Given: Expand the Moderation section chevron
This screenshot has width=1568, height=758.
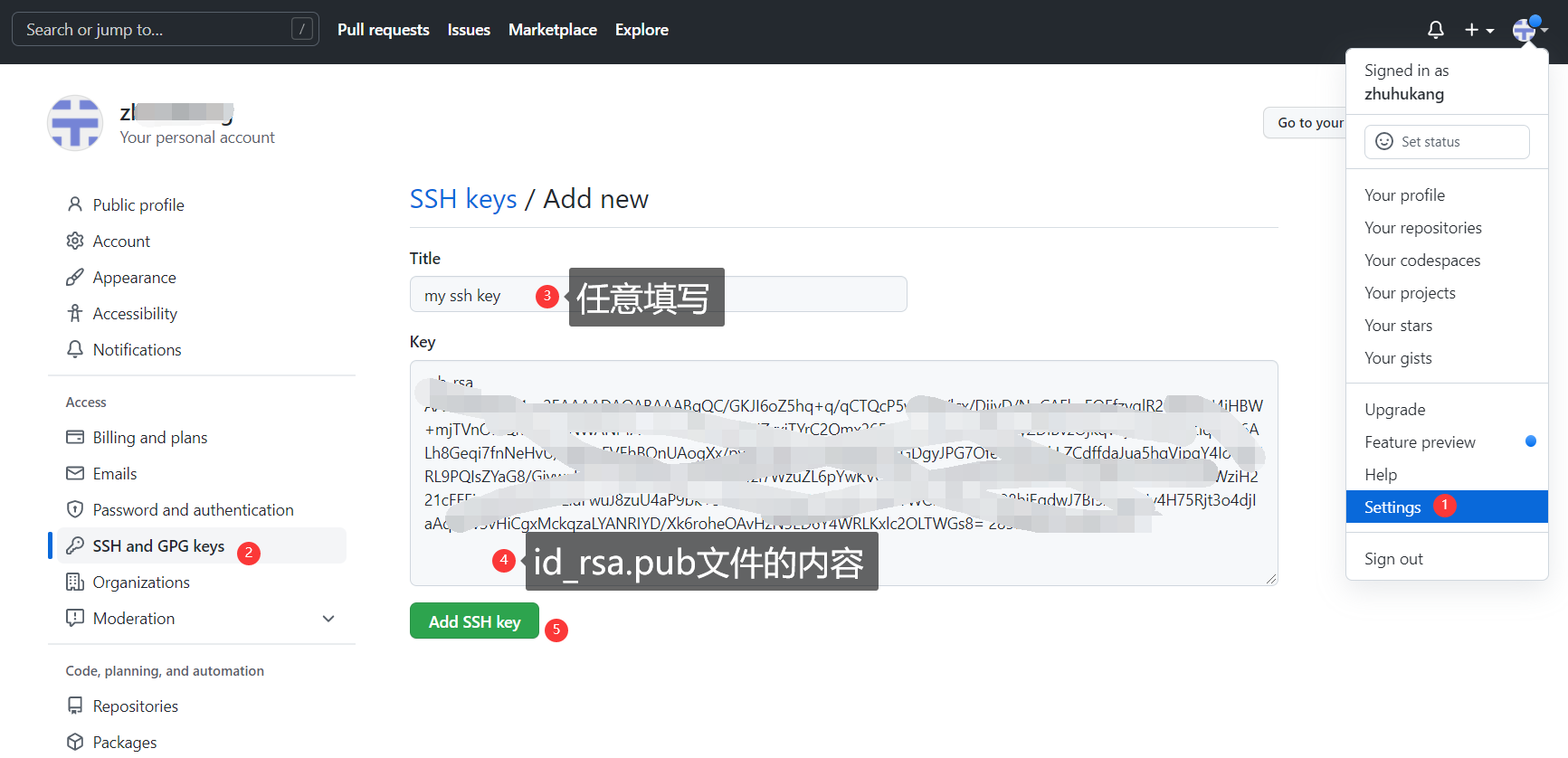Looking at the screenshot, I should 328,619.
